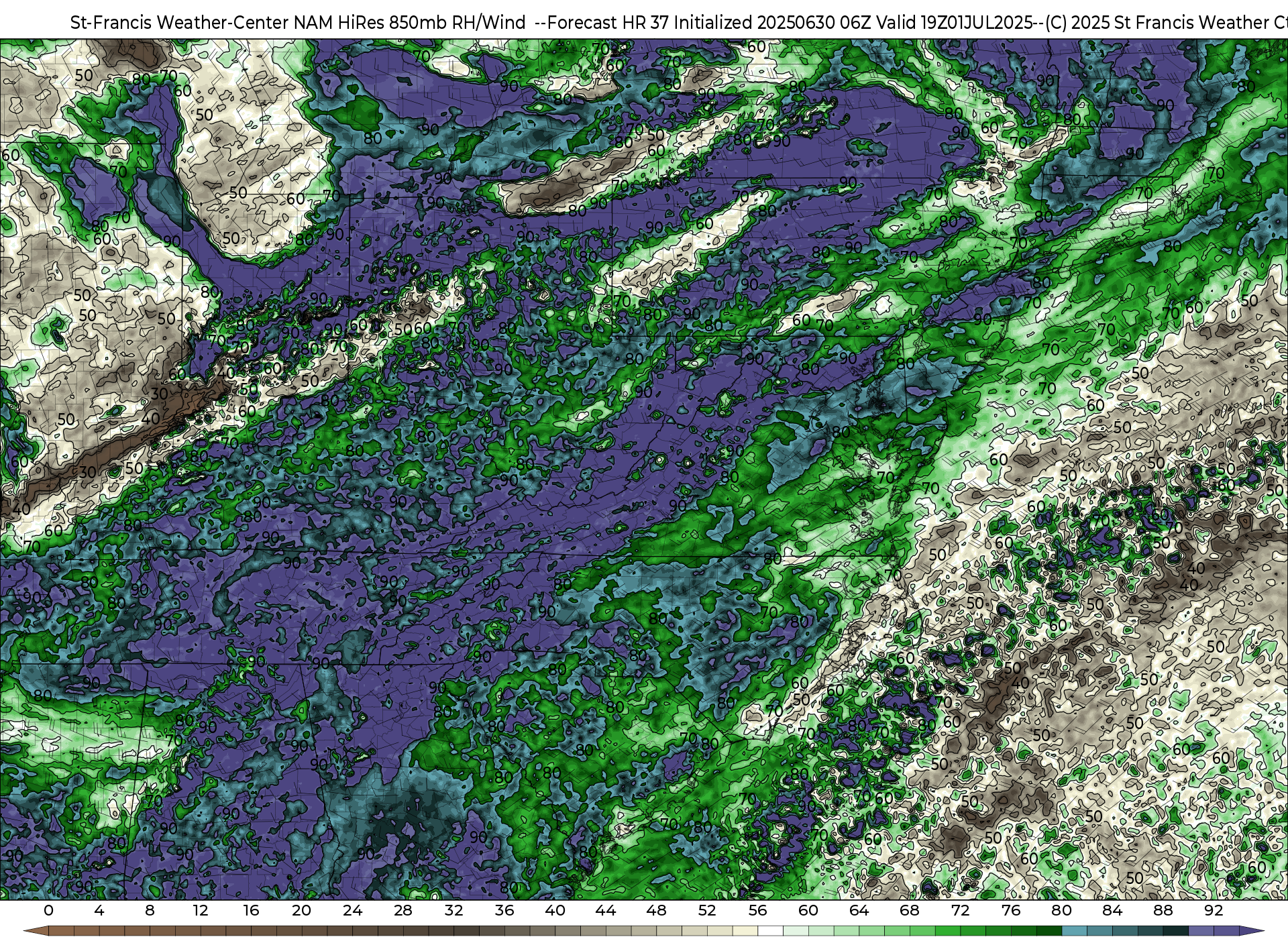Click the '68' colorbar tick label
Screen dimensions: 1288x939
click(x=910, y=911)
